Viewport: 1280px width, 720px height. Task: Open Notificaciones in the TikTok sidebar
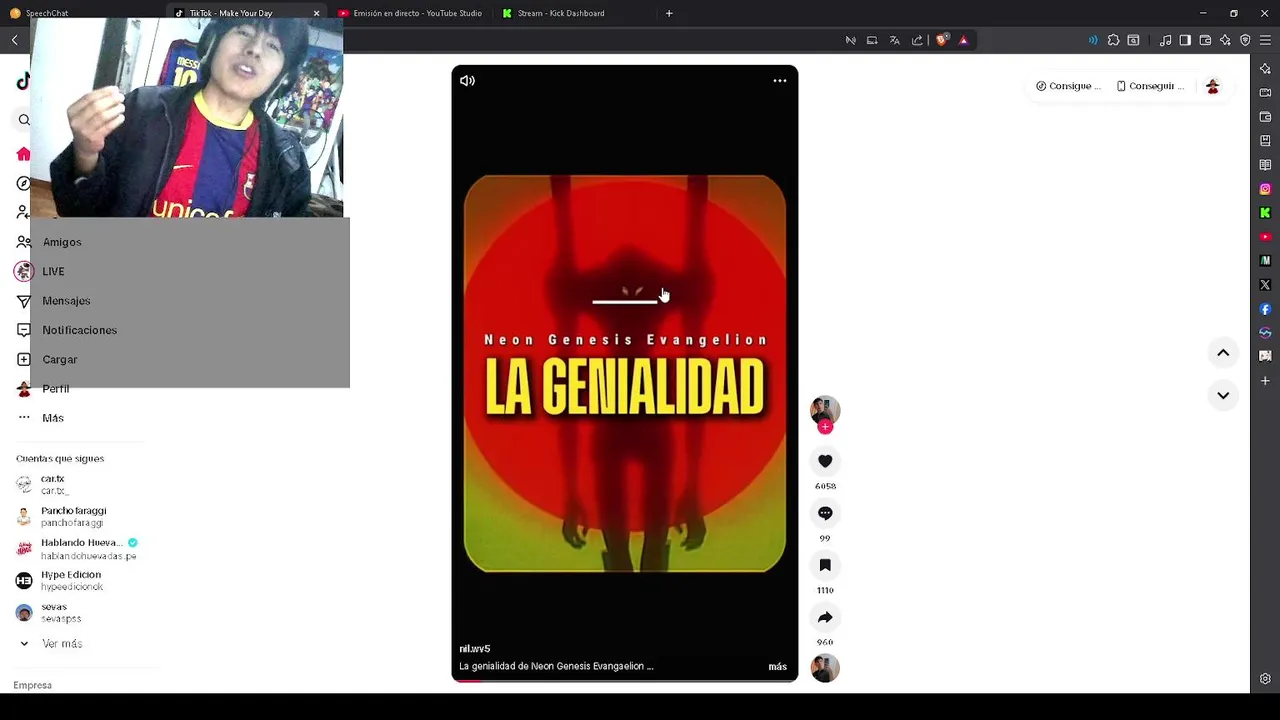pyautogui.click(x=79, y=330)
